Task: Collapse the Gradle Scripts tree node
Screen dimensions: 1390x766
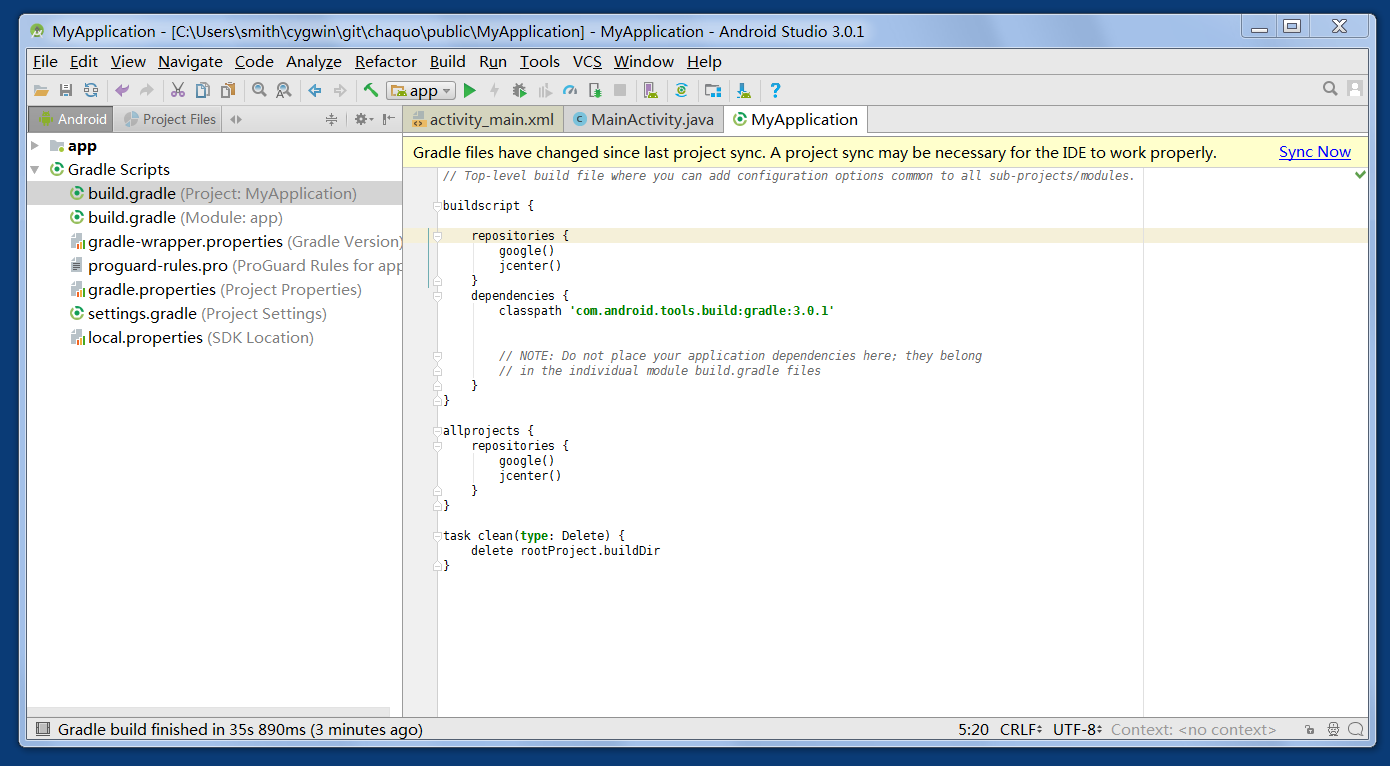Action: coord(36,170)
